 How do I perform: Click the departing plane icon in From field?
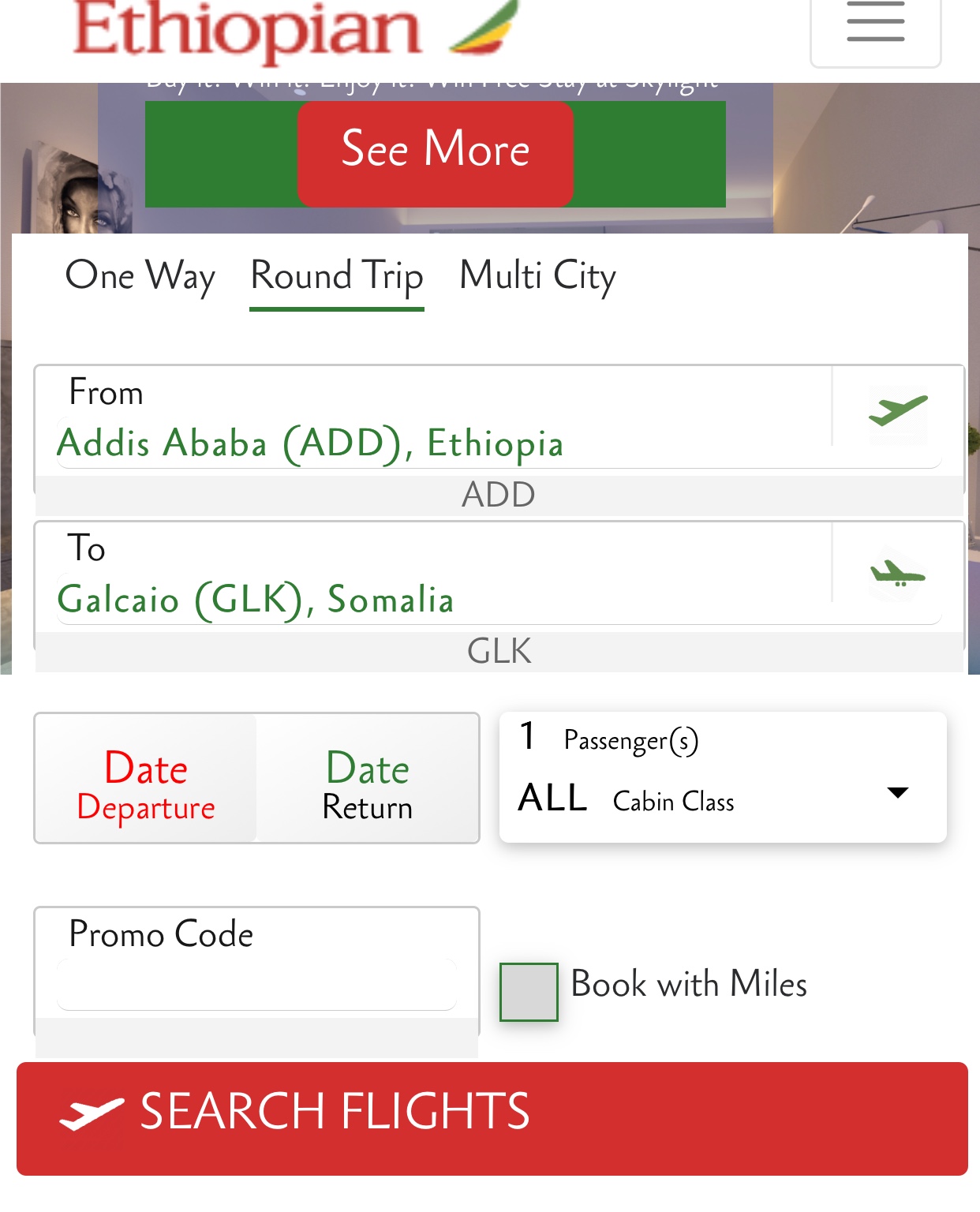[x=898, y=410]
